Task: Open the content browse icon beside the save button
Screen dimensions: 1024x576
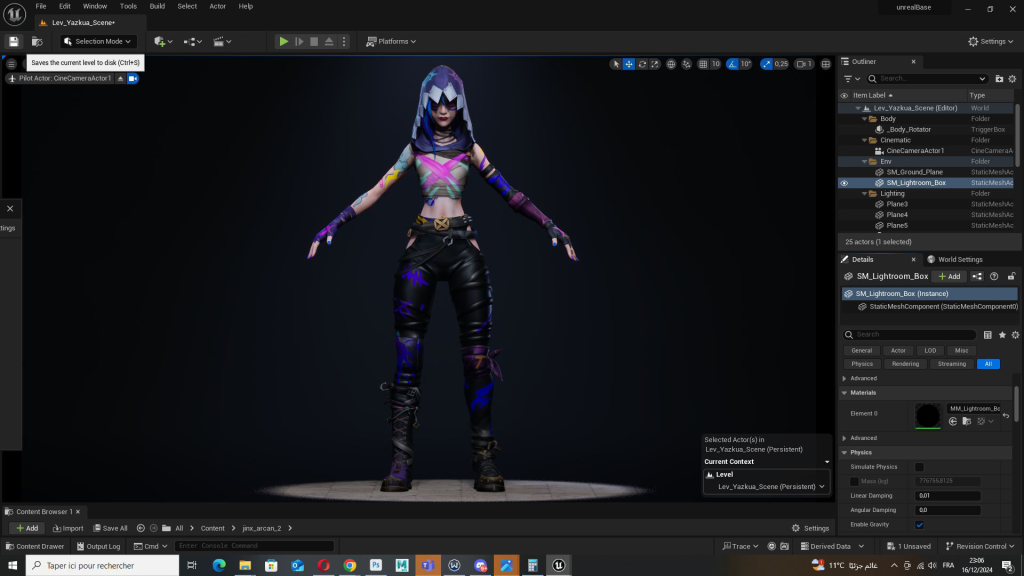Action: [x=37, y=41]
